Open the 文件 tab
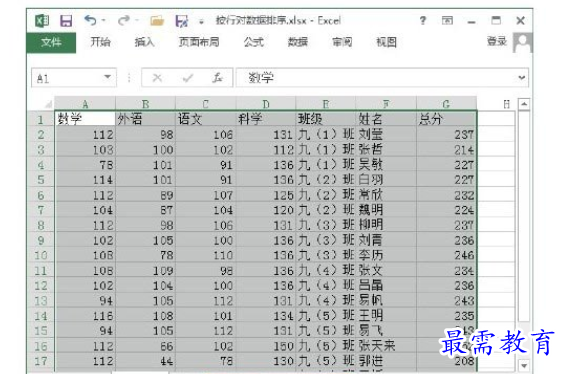The width and height of the screenshot is (563, 374). [51, 42]
